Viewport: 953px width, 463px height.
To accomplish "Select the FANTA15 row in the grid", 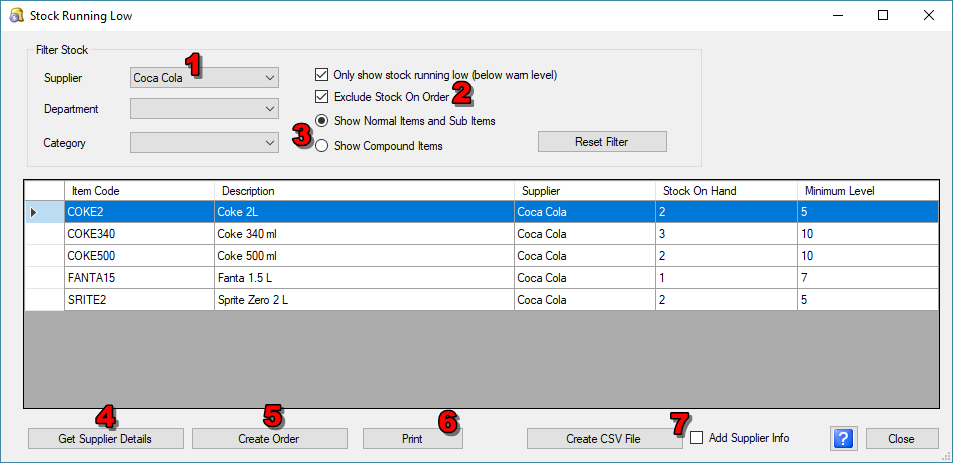I will (138, 278).
